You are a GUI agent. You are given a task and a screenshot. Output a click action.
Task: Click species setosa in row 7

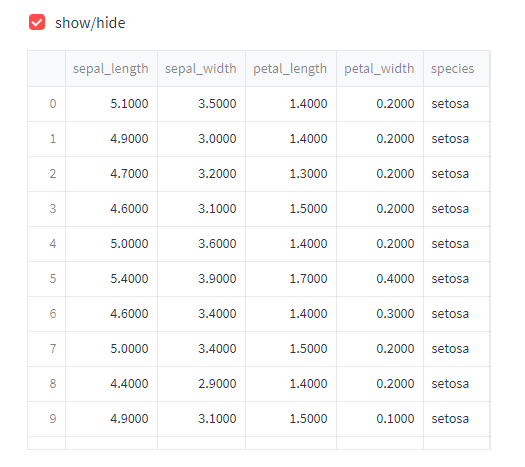pos(450,349)
